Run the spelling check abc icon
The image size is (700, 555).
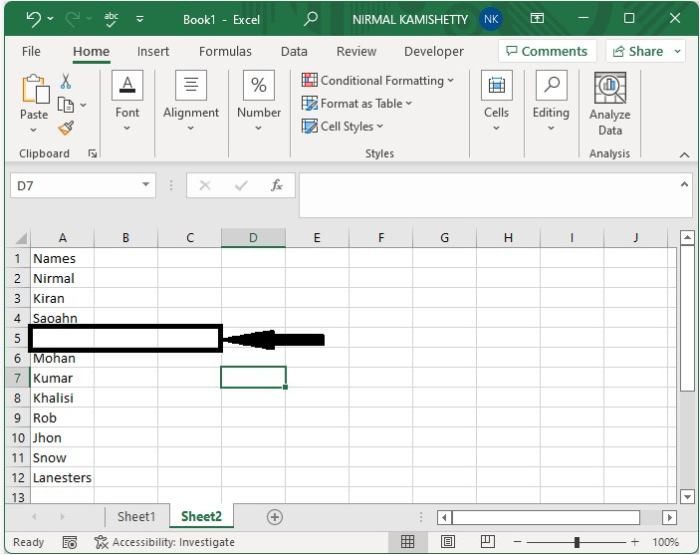click(x=111, y=19)
